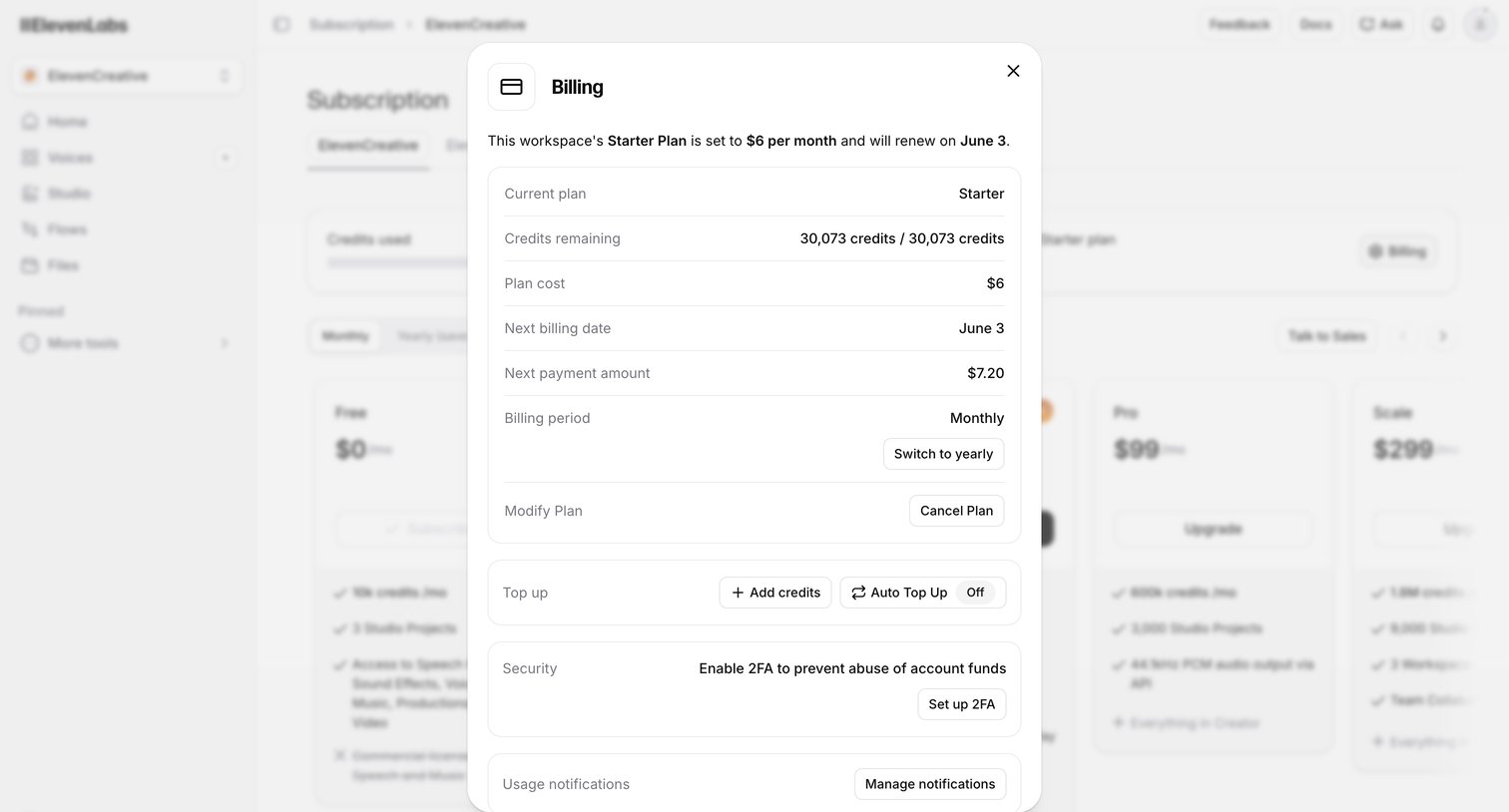
Task: Open Manage notifications
Action: click(930, 784)
